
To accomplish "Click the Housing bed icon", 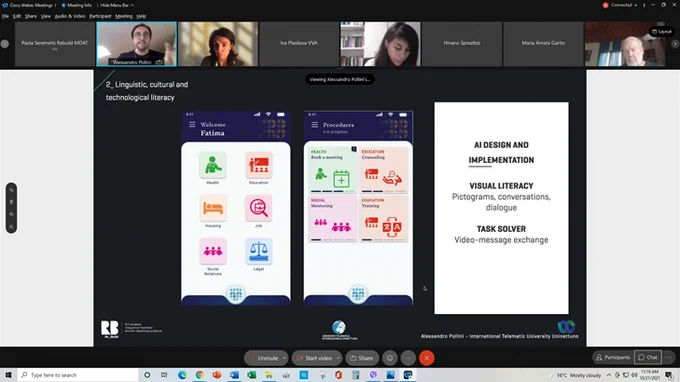I will pos(212,208).
